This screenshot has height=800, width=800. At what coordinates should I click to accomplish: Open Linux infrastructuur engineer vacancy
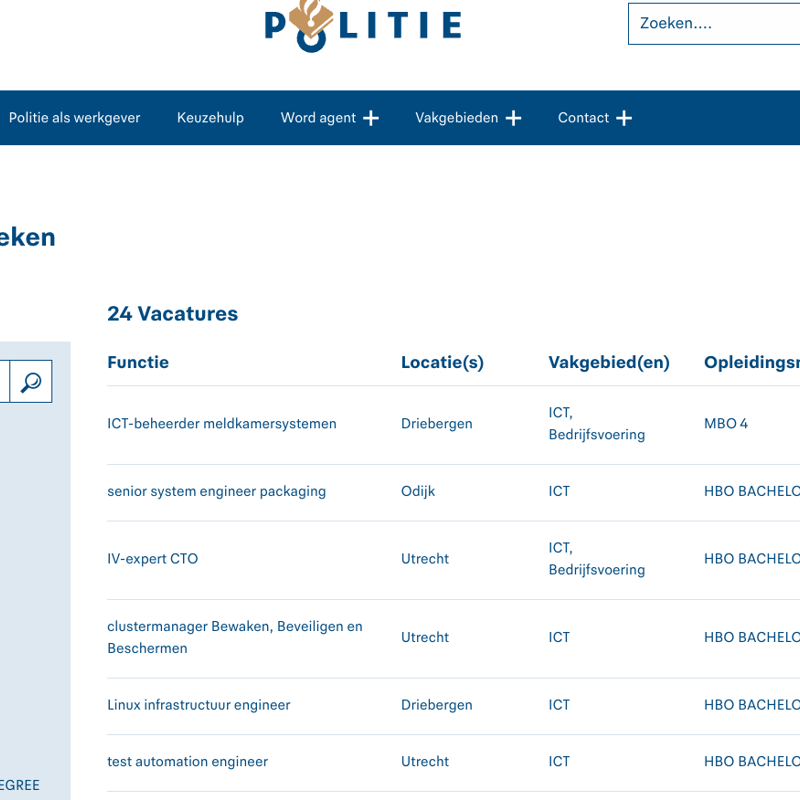(x=198, y=705)
